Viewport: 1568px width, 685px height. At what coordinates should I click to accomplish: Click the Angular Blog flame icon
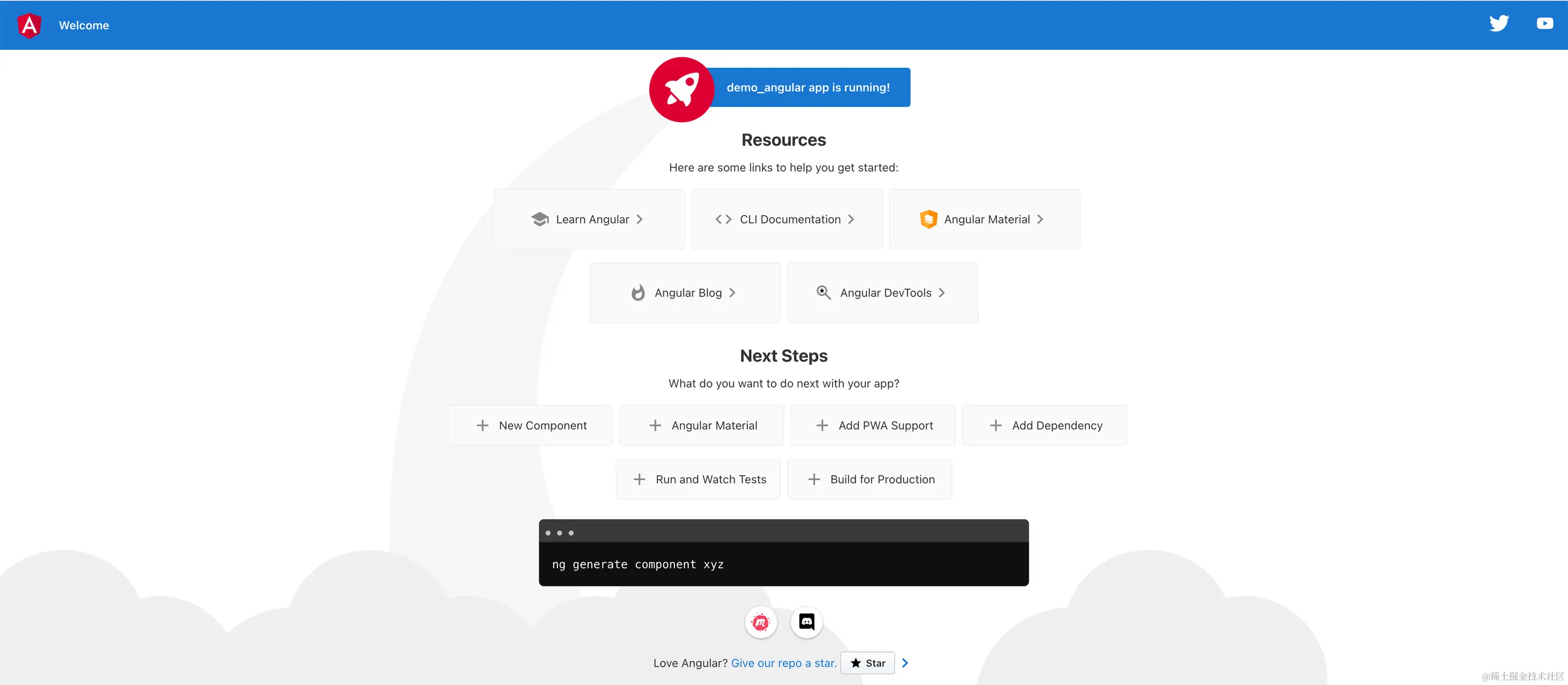tap(638, 293)
